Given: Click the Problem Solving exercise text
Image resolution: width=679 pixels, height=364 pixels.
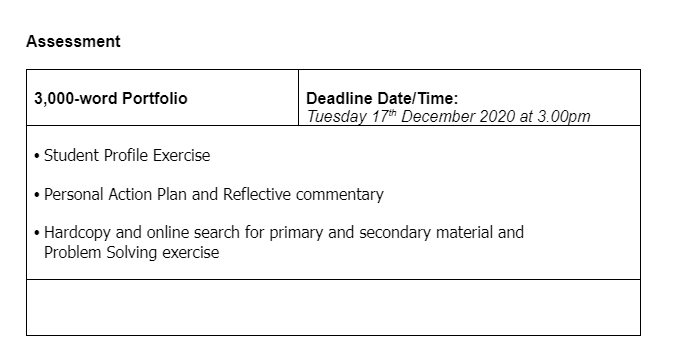Looking at the screenshot, I should pyautogui.click(x=132, y=253).
